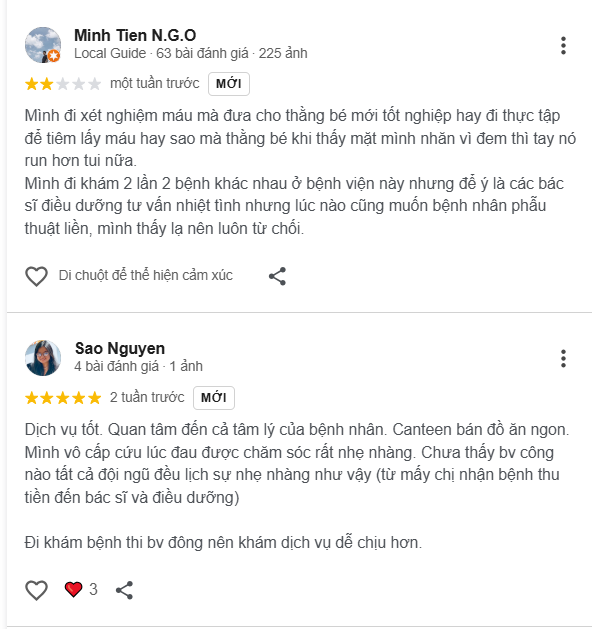592x629 pixels.
Task: Open Sao Nguyen's profile picture
Action: pos(43,358)
